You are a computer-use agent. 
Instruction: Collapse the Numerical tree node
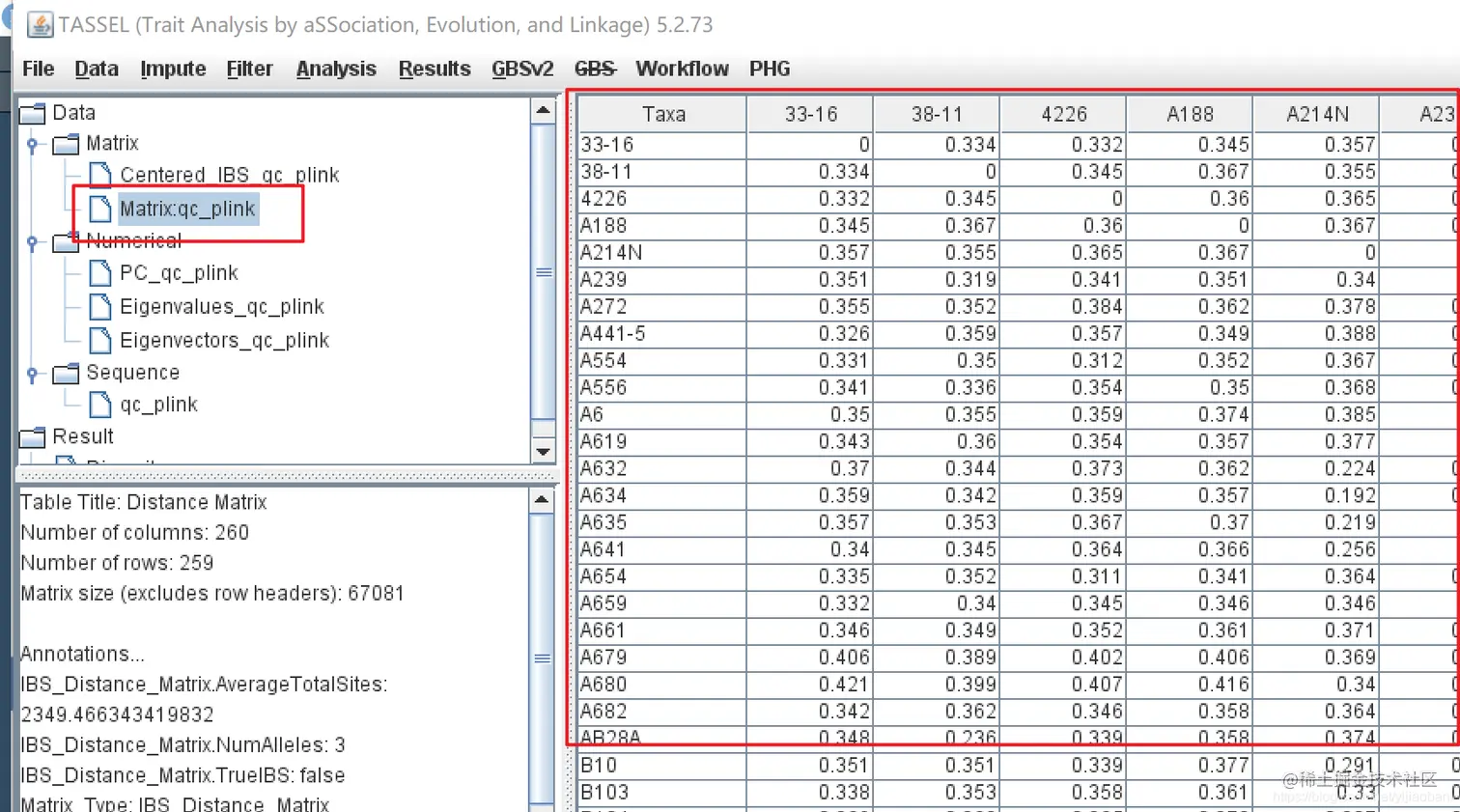(x=32, y=241)
